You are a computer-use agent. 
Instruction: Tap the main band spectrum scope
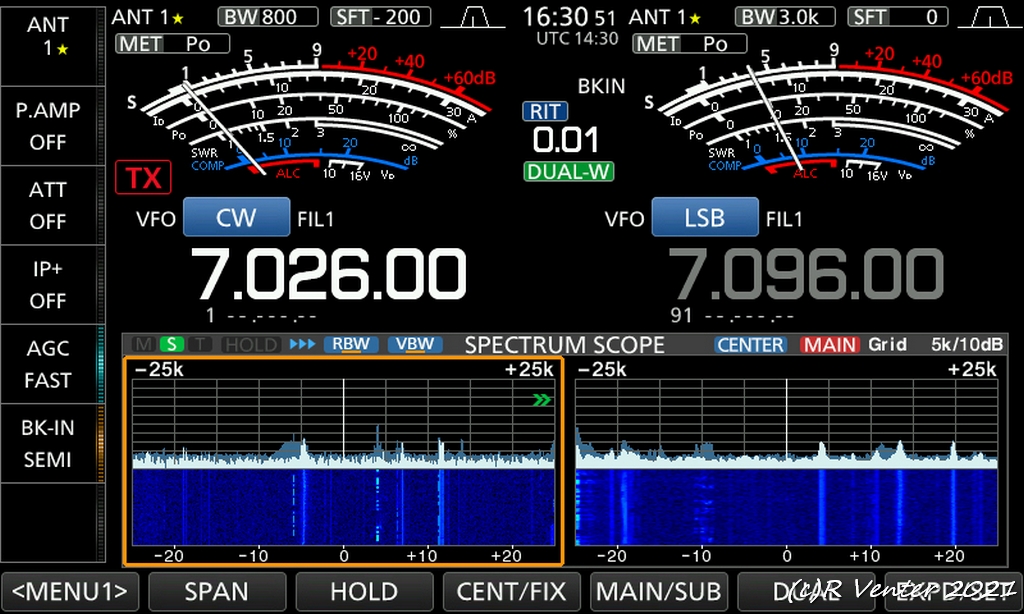(344, 424)
